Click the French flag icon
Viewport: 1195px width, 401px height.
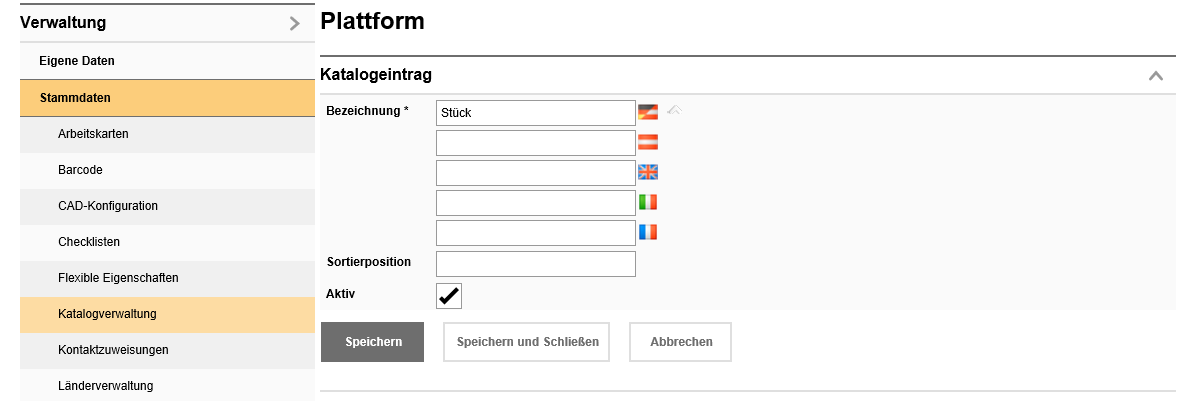[x=648, y=232]
